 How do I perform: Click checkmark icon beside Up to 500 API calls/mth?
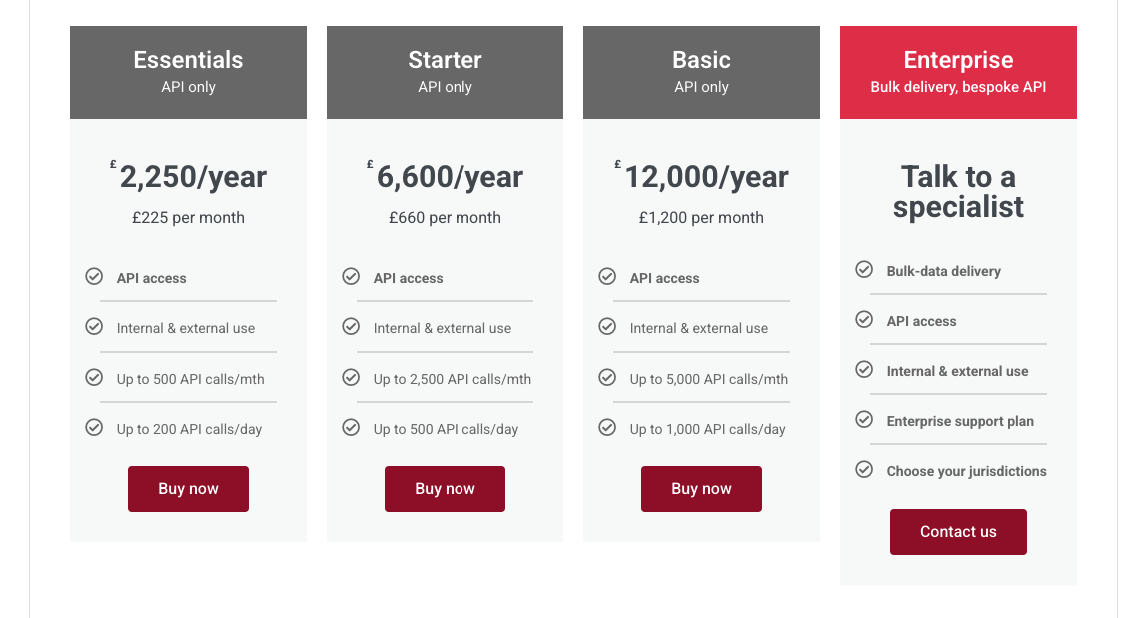pos(94,378)
